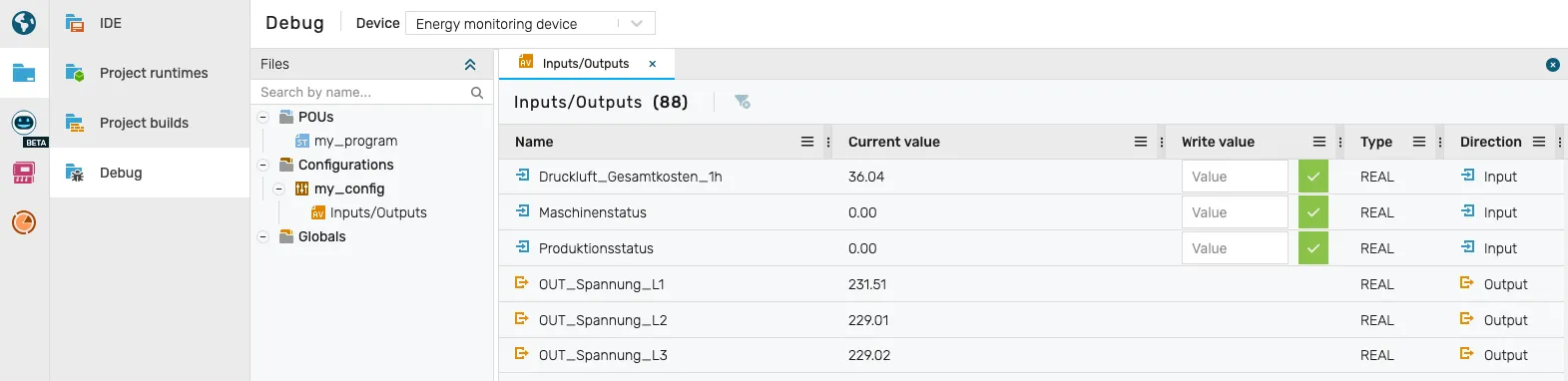1568x381 pixels.
Task: Select the OUT_Spannung_L3 row name
Action: [x=603, y=355]
